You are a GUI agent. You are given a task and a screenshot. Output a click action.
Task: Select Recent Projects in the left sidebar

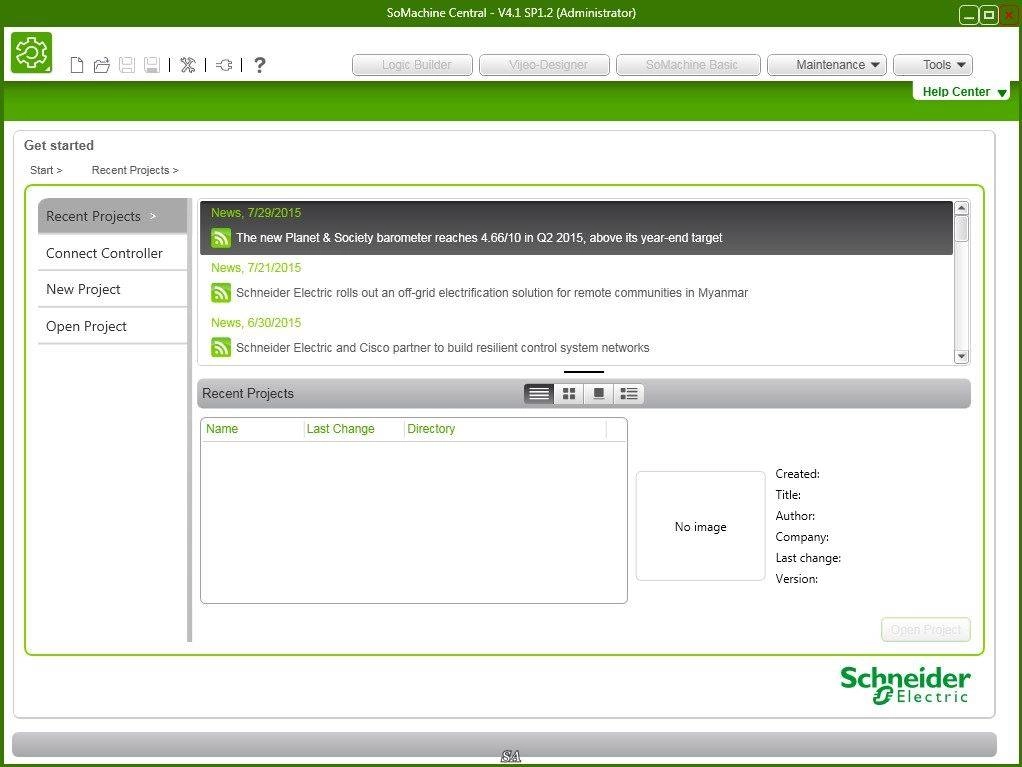[112, 216]
